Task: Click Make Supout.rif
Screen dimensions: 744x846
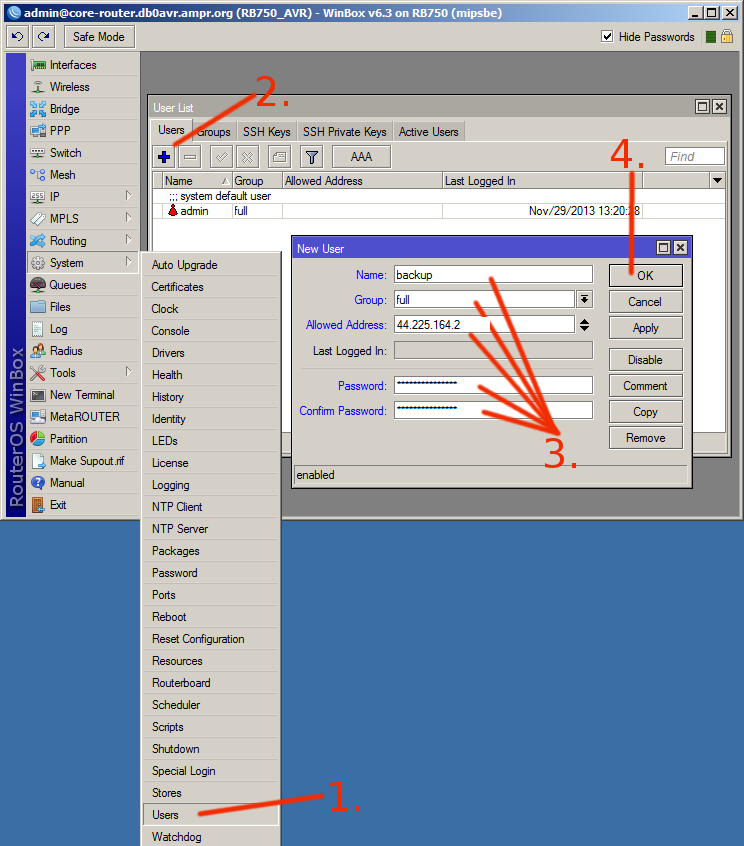Action: [83, 461]
